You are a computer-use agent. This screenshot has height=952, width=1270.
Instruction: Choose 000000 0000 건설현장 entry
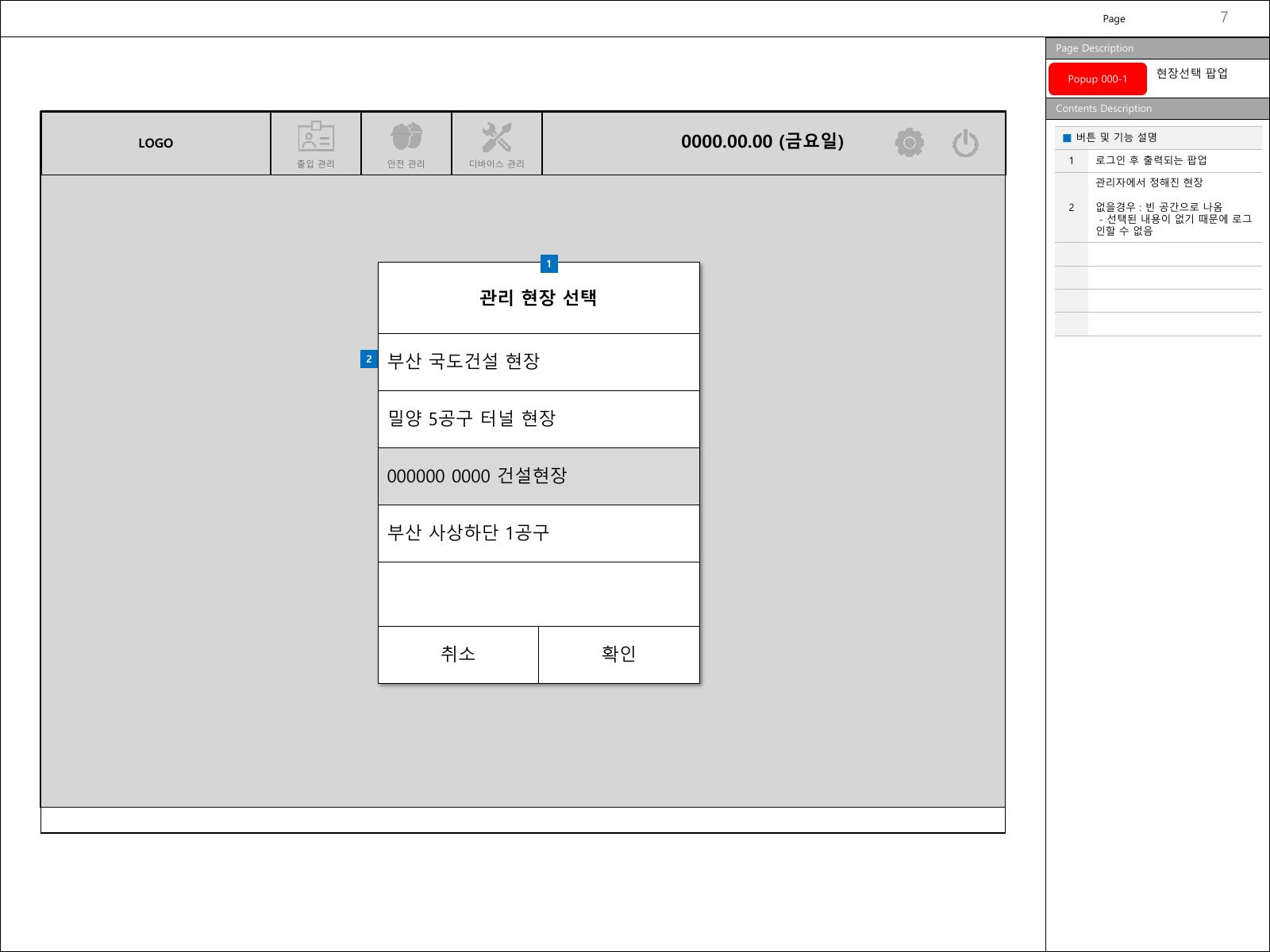click(x=539, y=476)
